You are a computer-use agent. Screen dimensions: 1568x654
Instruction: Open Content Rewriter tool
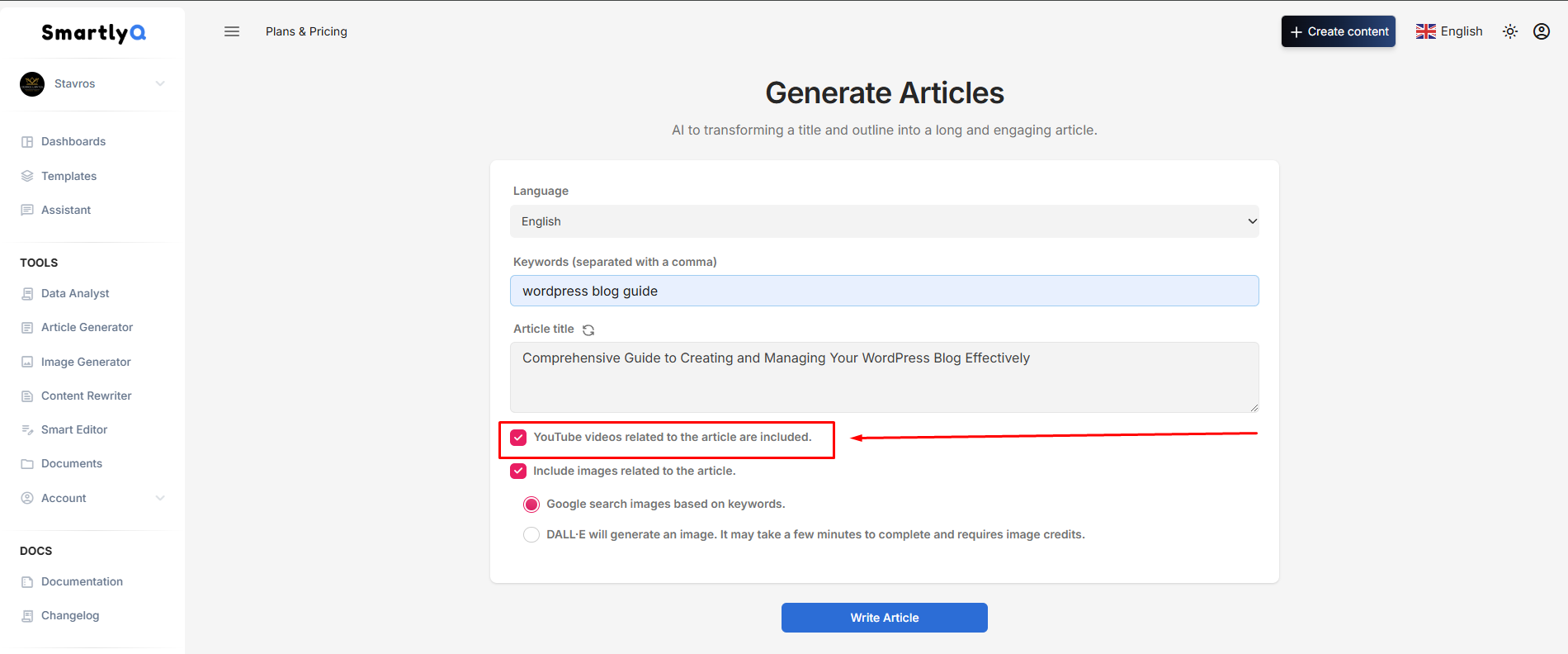87,396
